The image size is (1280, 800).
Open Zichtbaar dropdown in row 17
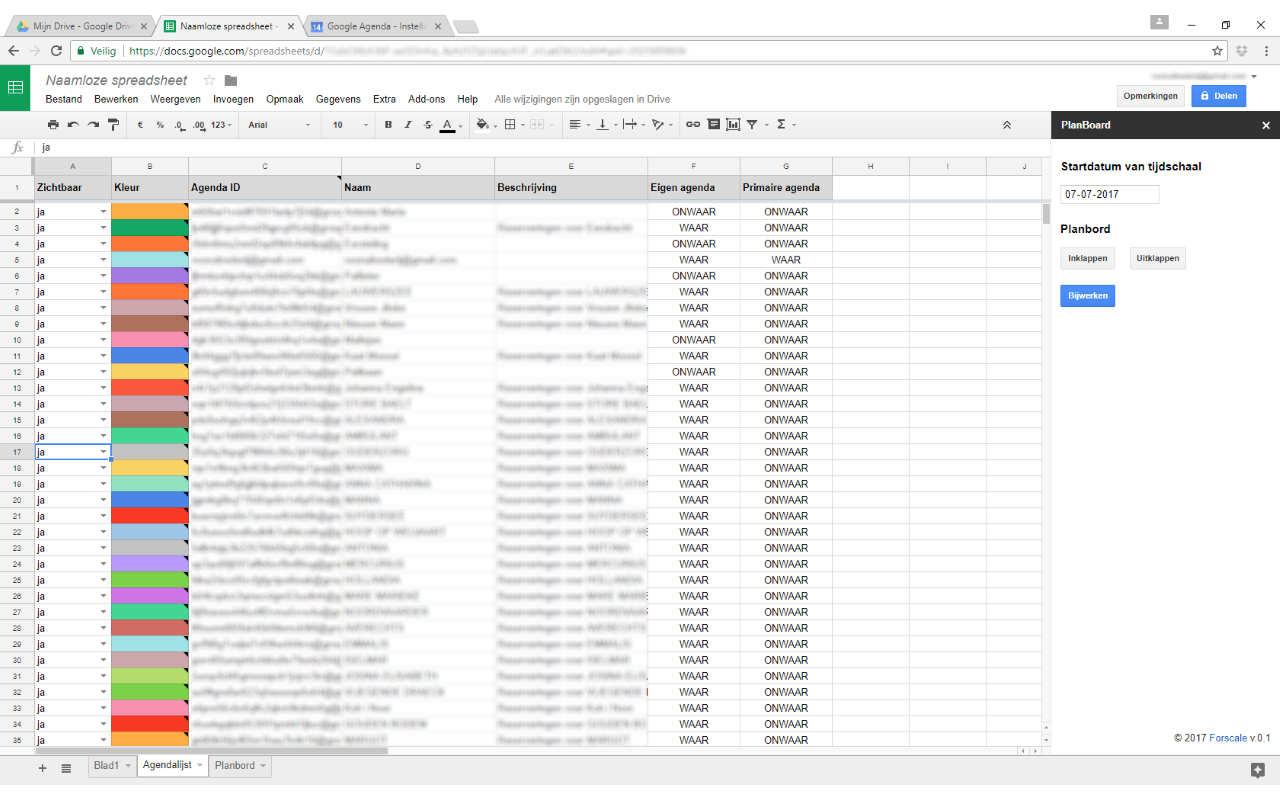[103, 452]
